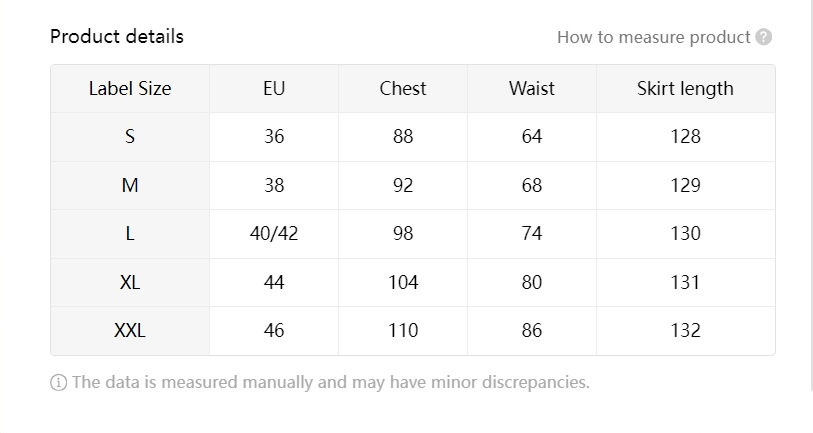The width and height of the screenshot is (813, 433).
Task: Select the L size row label
Action: (130, 234)
